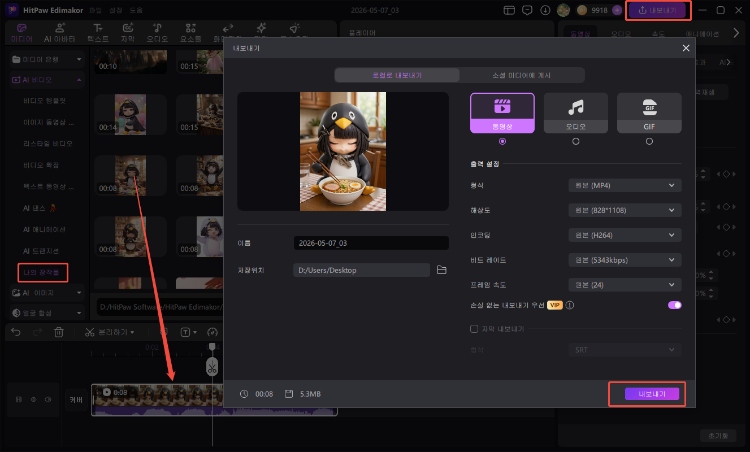Open the format dropdown showing MP4
This screenshot has width=750, height=452.
point(625,186)
